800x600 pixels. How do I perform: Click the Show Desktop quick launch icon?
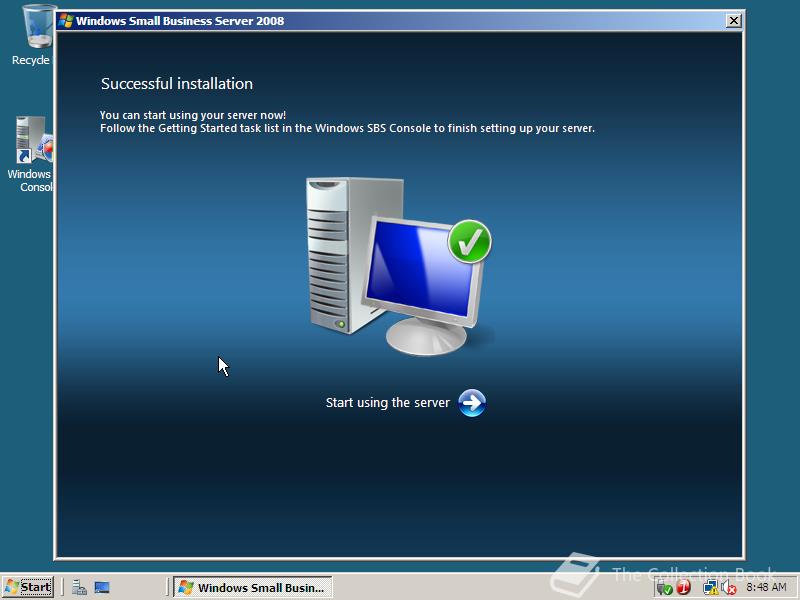click(x=102, y=588)
